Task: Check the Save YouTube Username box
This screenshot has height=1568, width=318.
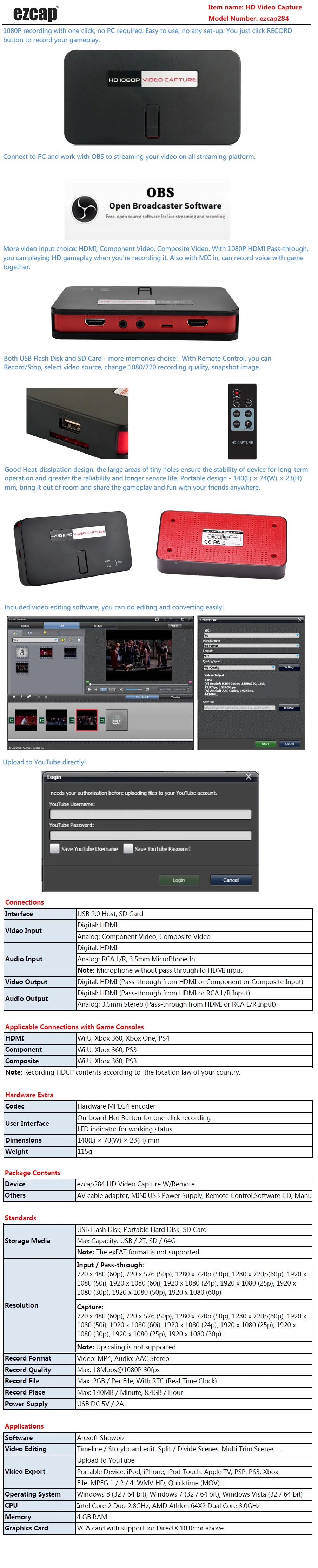Action: coord(55,848)
